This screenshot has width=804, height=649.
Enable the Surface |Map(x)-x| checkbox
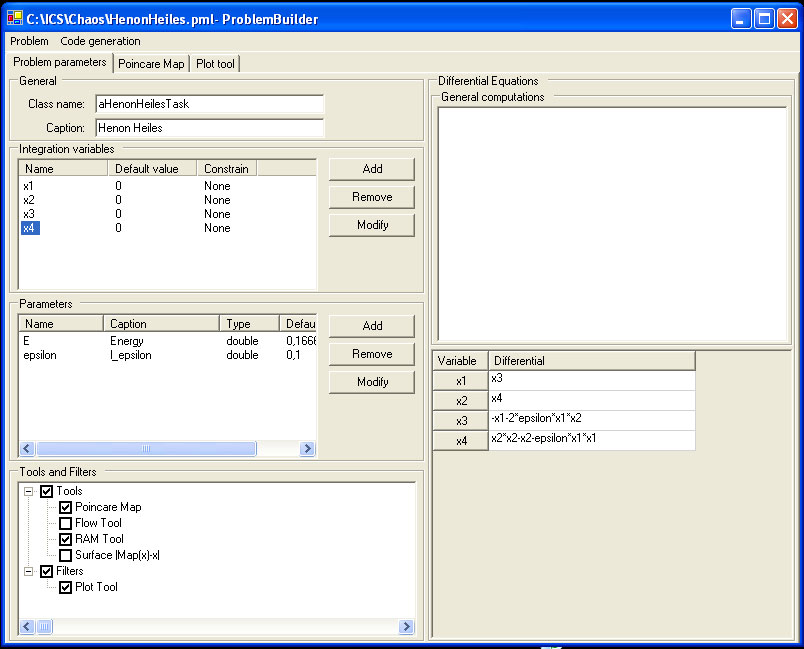[65, 555]
